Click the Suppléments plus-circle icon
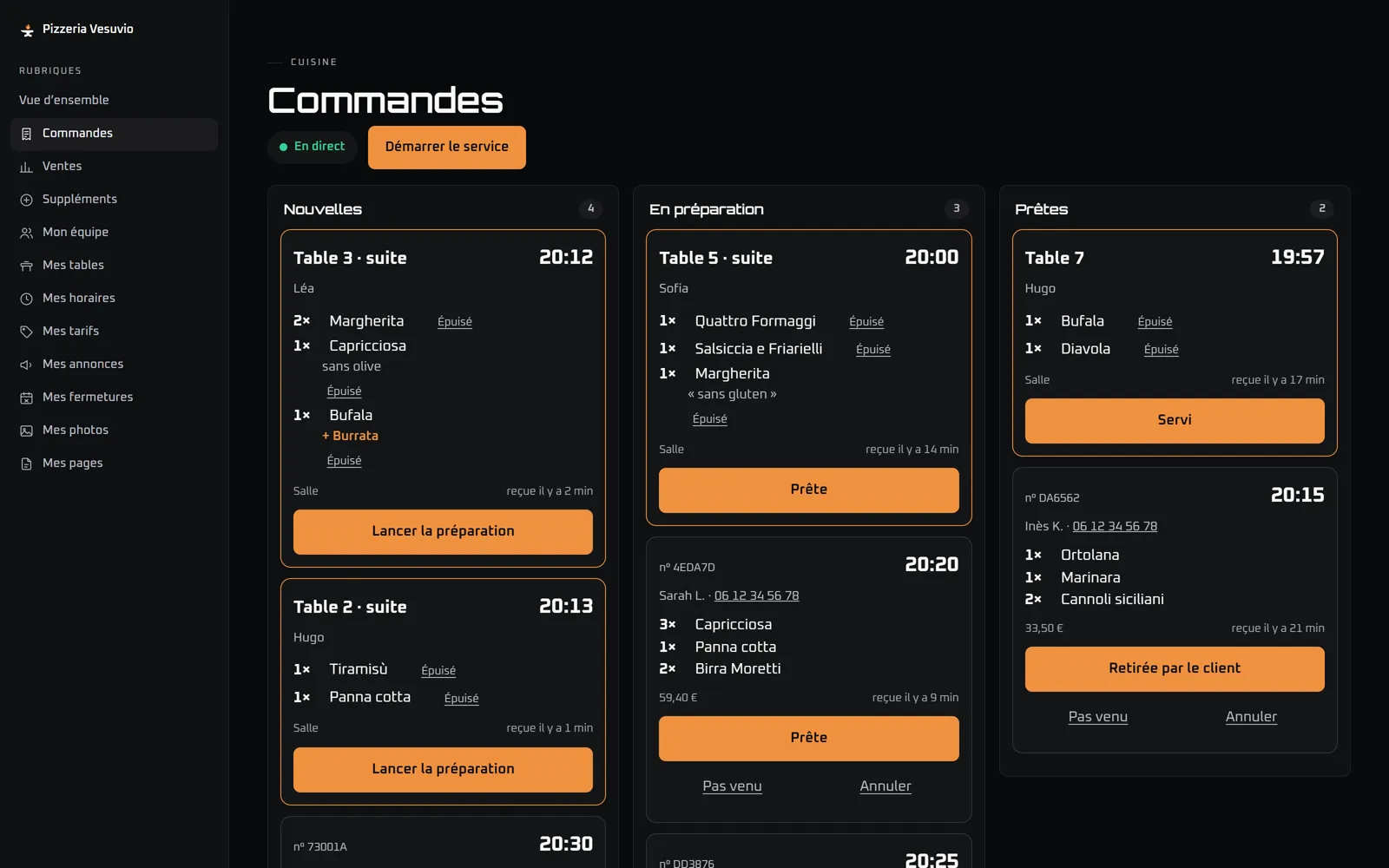Screen dimensions: 1389x868 26,200
